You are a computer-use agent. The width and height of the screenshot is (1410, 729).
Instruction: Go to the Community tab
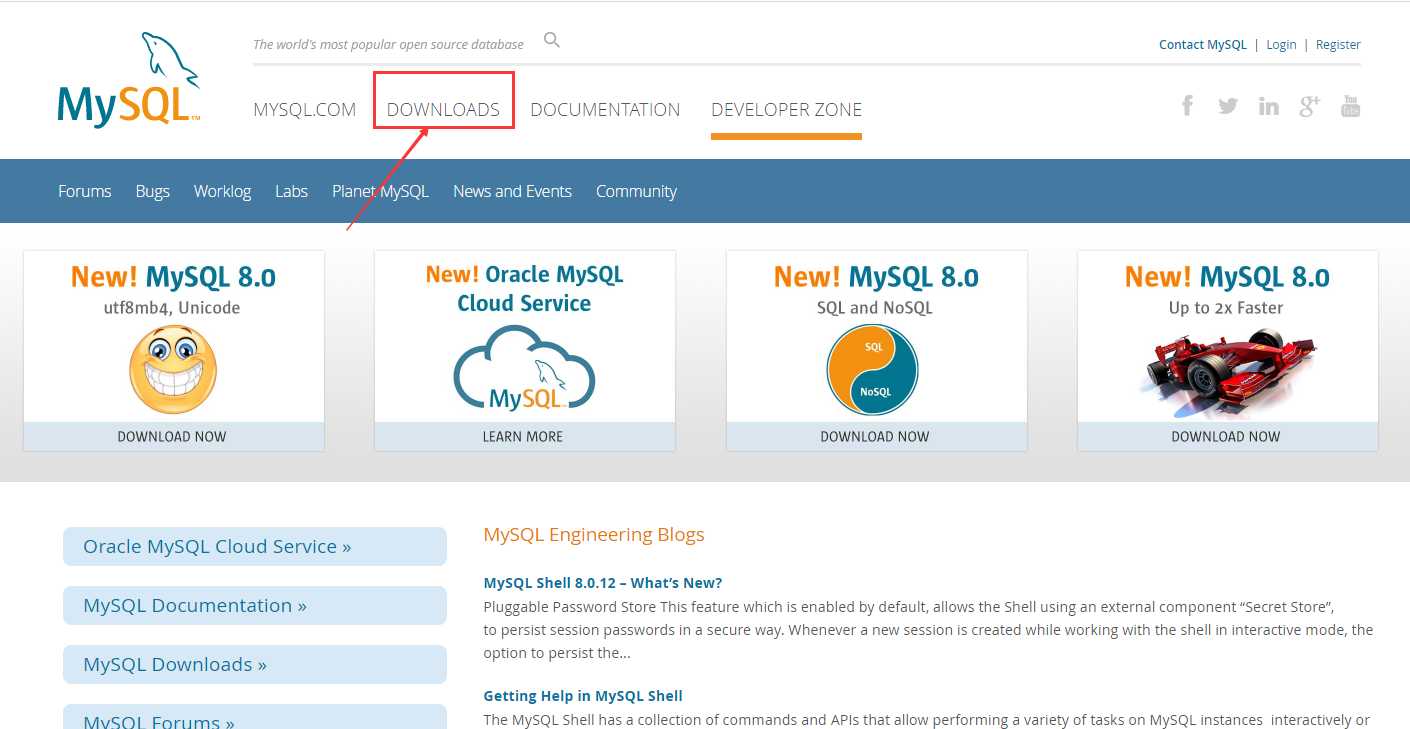coord(636,191)
